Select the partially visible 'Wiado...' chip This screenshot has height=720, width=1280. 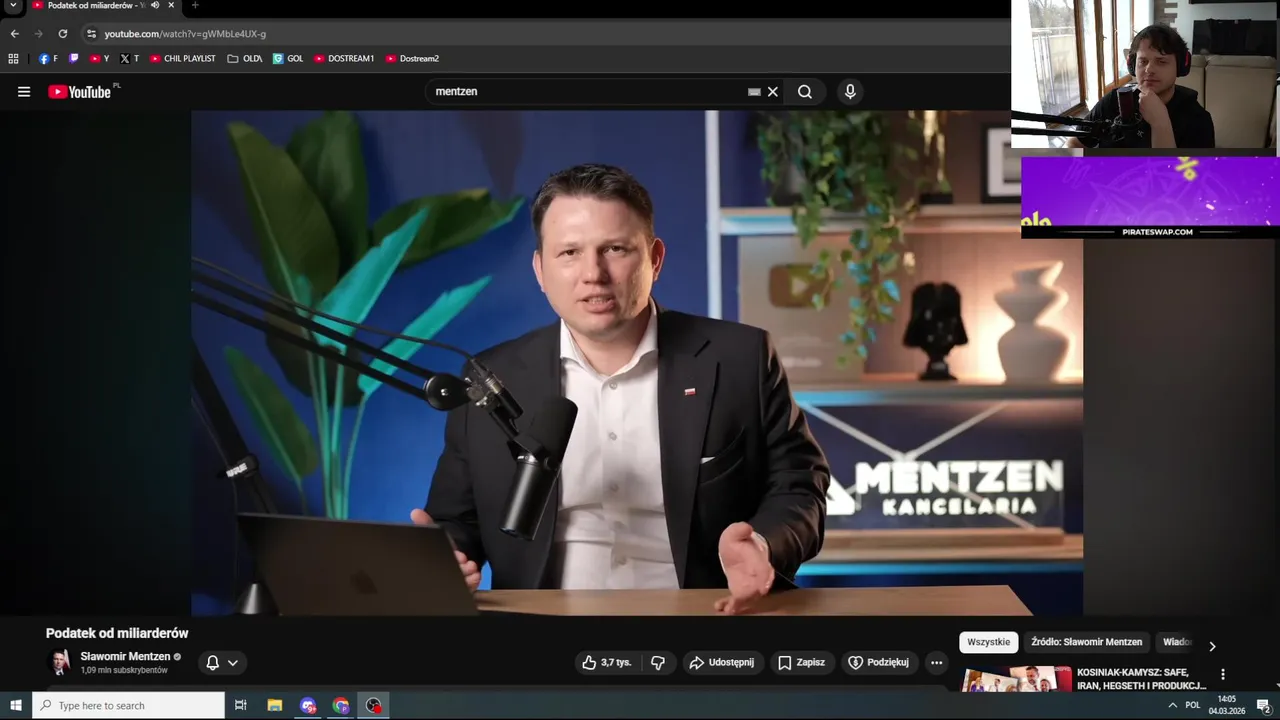click(1177, 642)
